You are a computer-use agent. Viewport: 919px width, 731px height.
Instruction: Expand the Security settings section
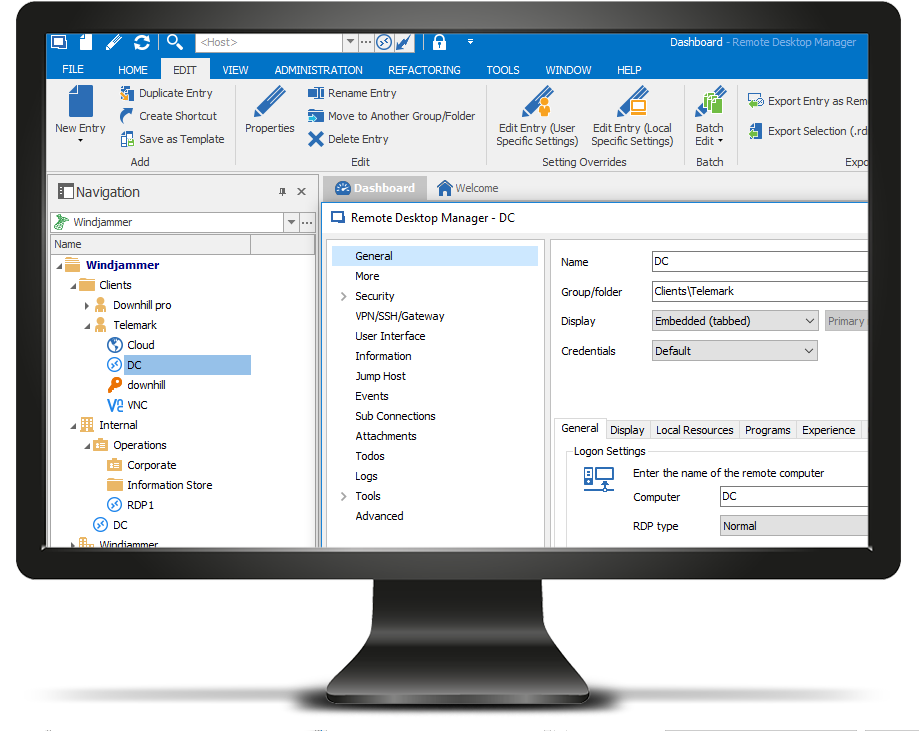343,296
